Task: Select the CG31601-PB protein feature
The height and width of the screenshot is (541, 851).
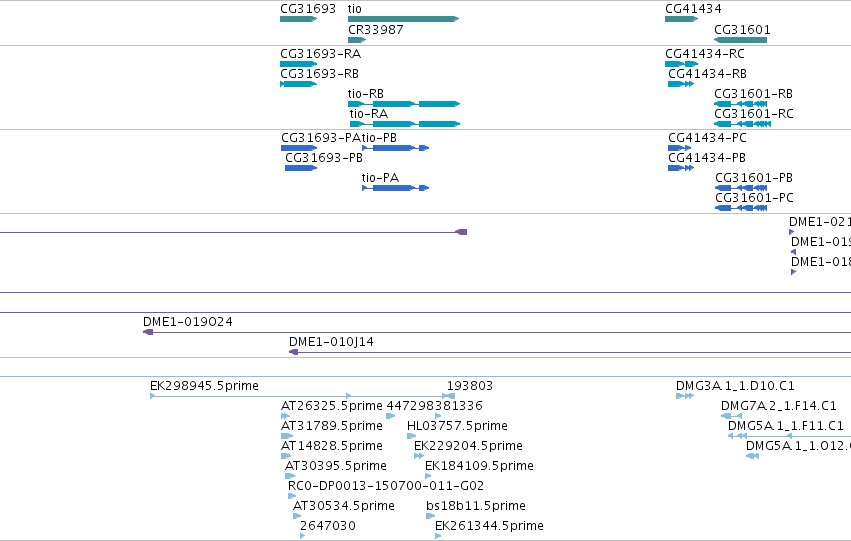Action: coord(741,188)
